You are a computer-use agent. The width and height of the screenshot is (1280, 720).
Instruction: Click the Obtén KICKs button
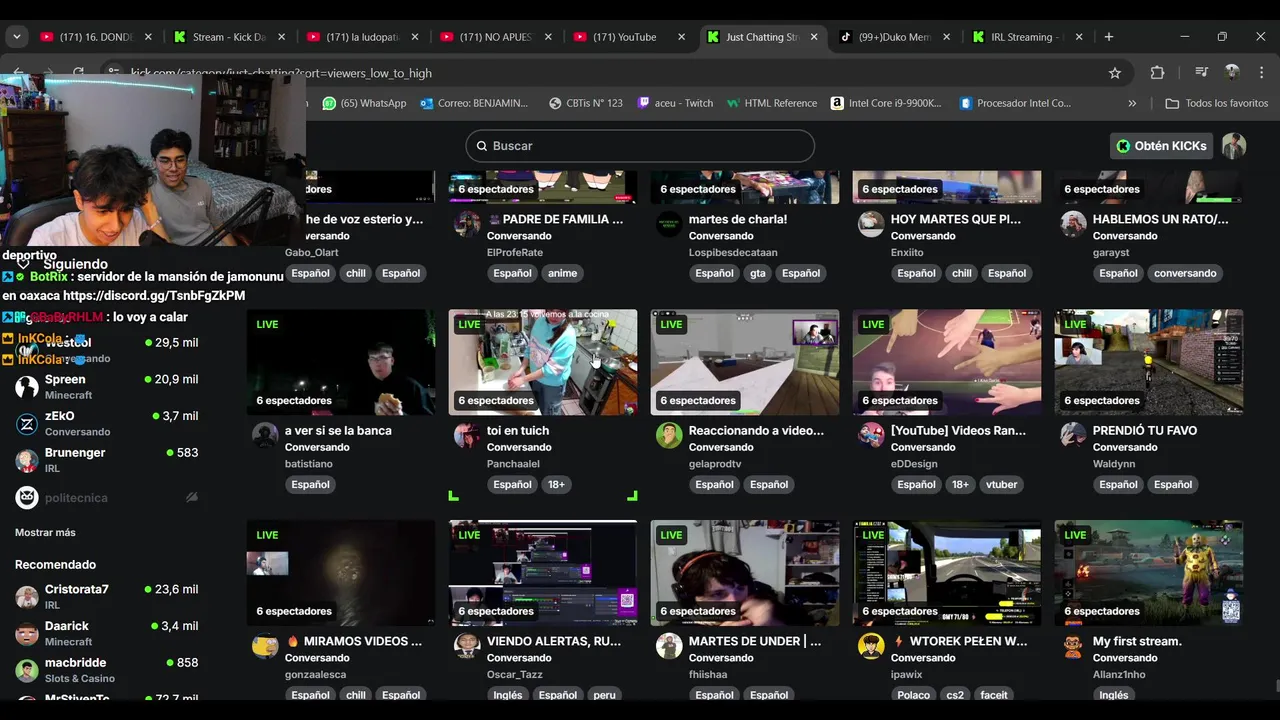coord(1161,146)
